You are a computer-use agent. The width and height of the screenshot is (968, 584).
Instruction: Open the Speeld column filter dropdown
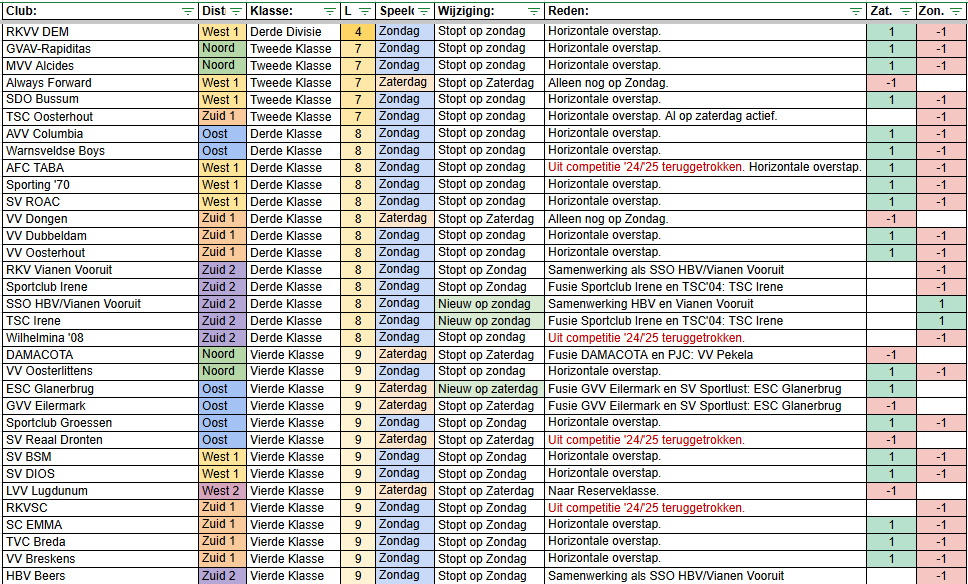coord(424,11)
